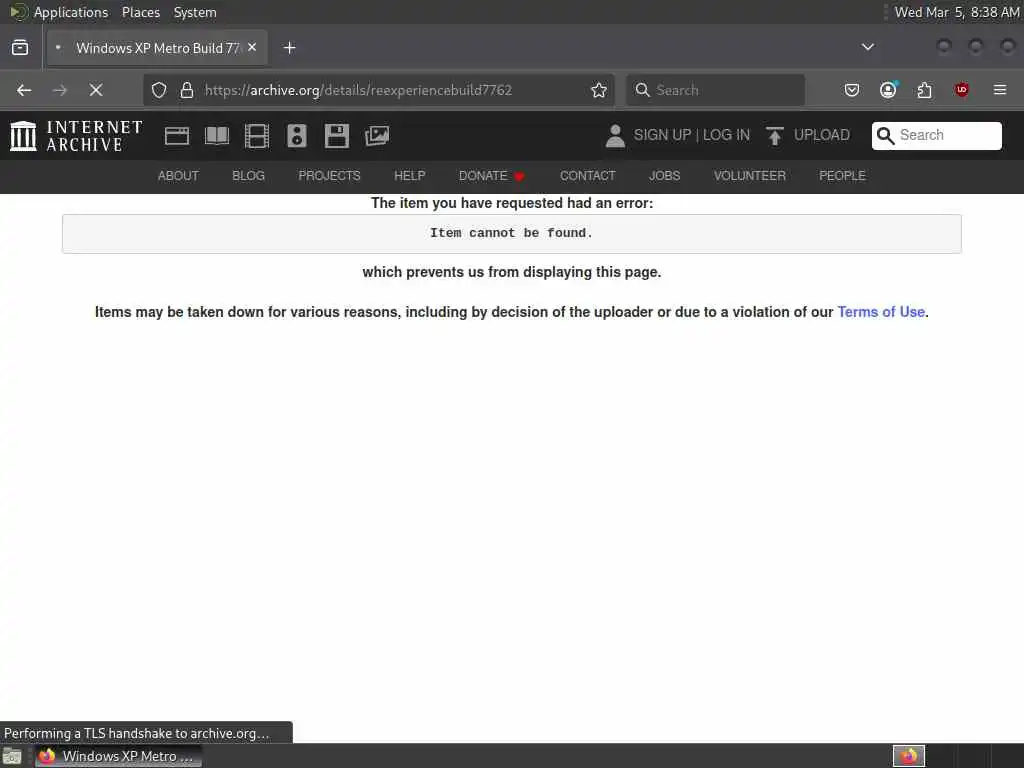1024x768 pixels.
Task: Open the PROJECTS nav item
Action: (x=329, y=176)
